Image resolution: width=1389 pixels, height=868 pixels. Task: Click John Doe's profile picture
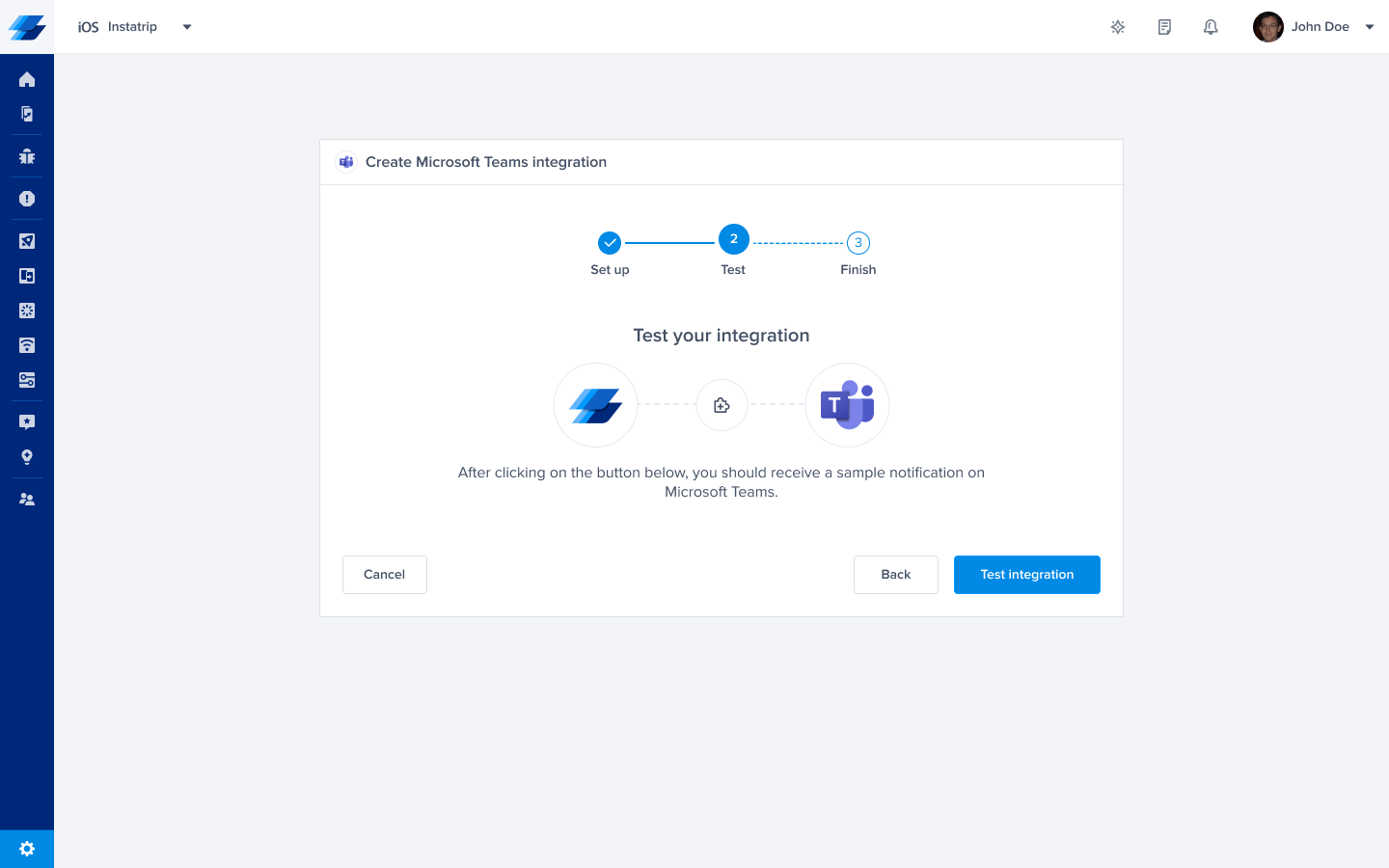click(x=1267, y=26)
